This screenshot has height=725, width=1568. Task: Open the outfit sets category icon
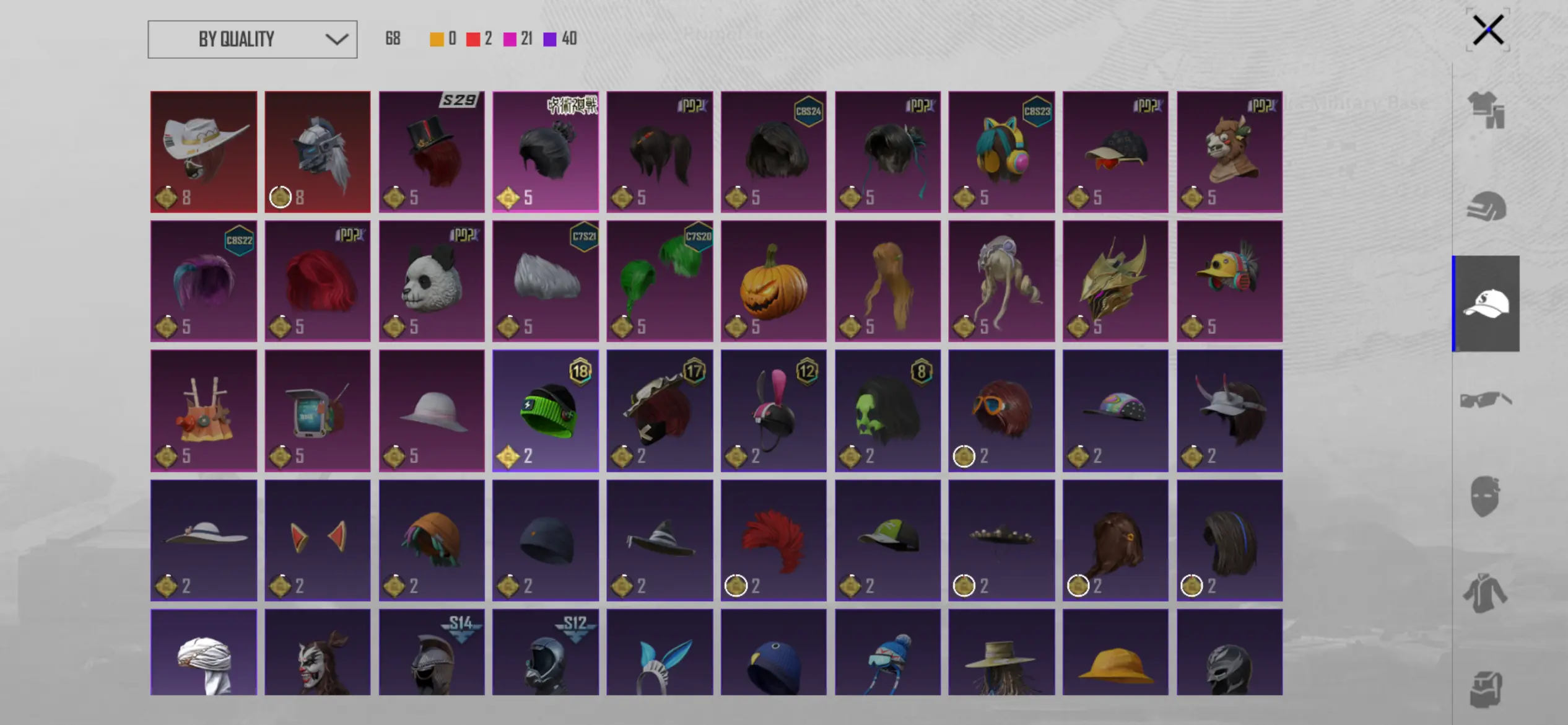1486,110
